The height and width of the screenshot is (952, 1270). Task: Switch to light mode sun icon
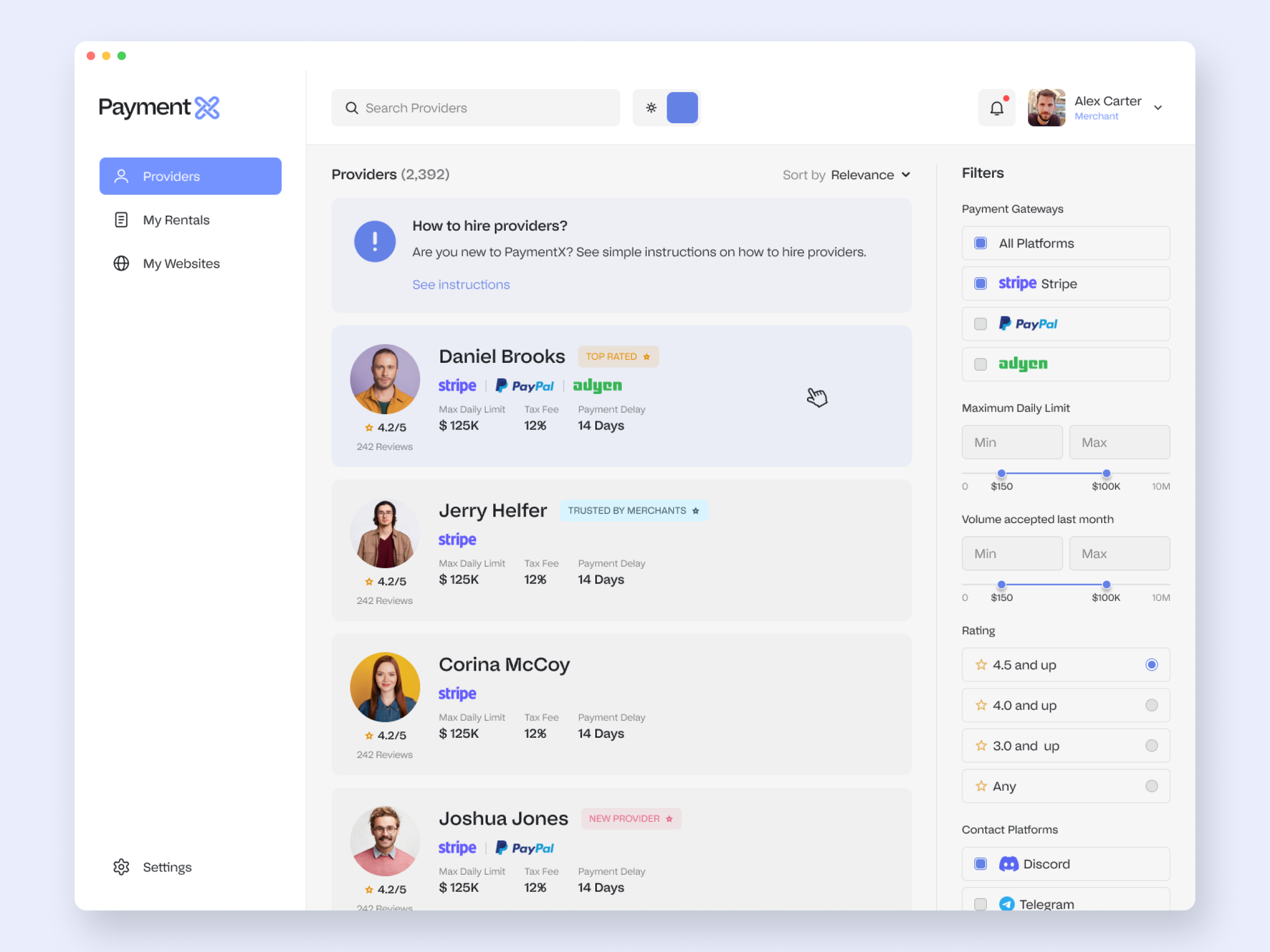651,108
